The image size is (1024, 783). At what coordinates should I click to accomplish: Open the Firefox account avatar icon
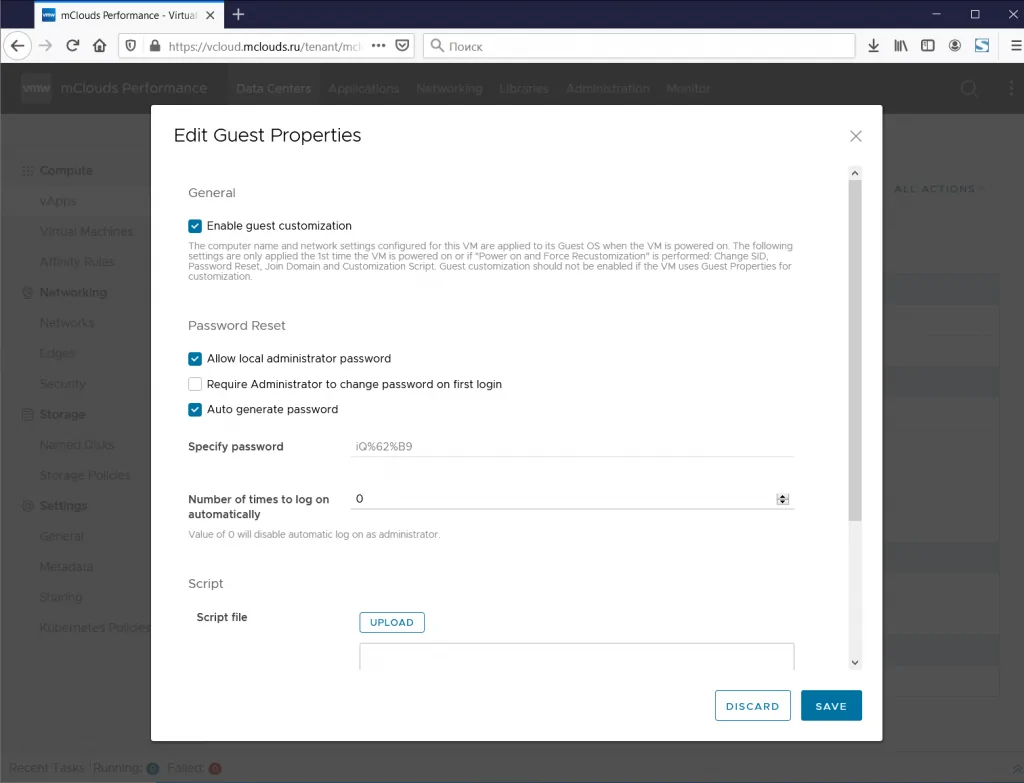click(955, 46)
